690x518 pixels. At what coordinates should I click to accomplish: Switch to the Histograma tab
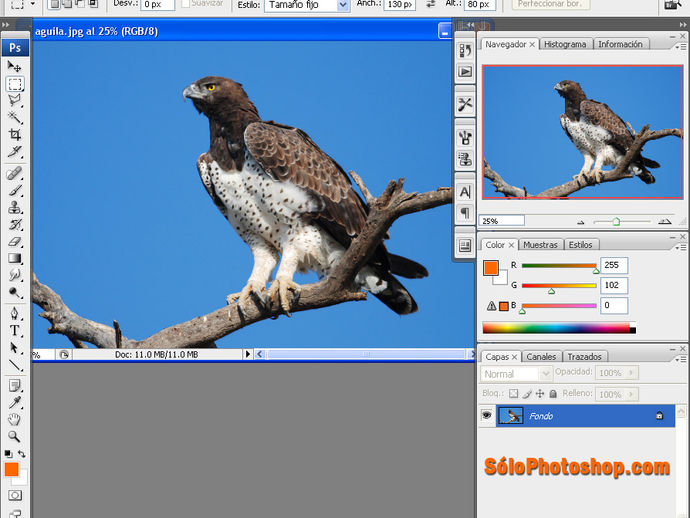tap(565, 44)
